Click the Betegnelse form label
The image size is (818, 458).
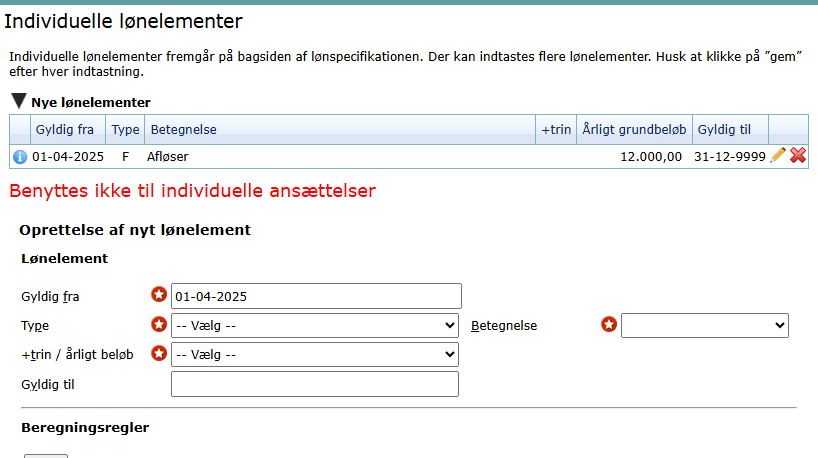click(504, 326)
